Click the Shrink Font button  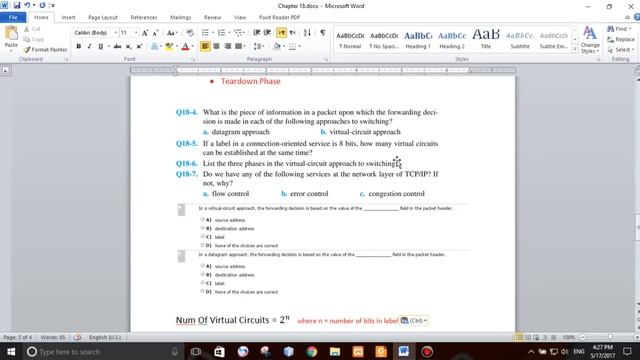click(156, 33)
